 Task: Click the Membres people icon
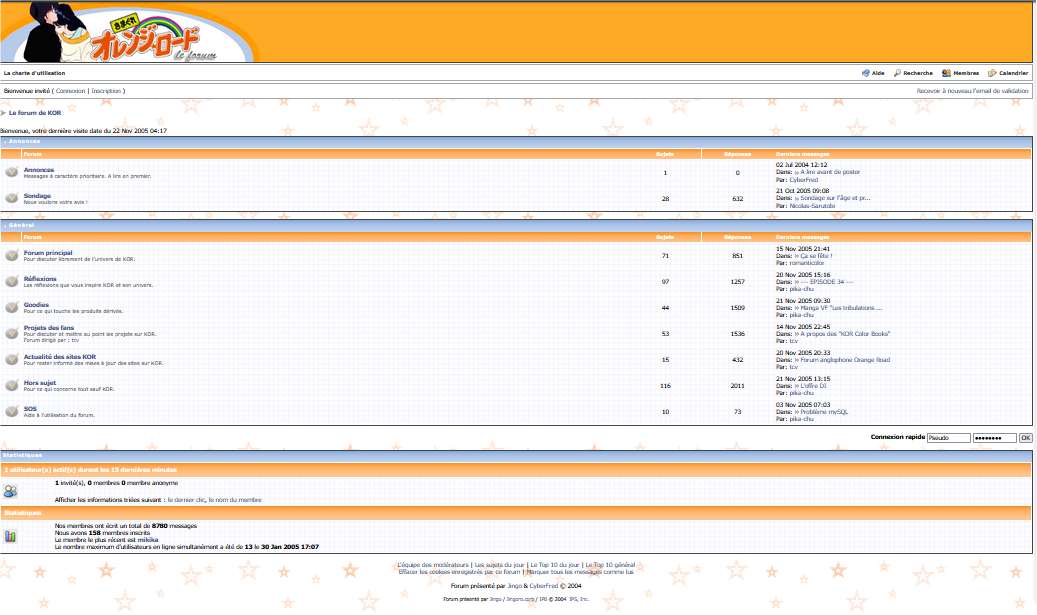(946, 73)
